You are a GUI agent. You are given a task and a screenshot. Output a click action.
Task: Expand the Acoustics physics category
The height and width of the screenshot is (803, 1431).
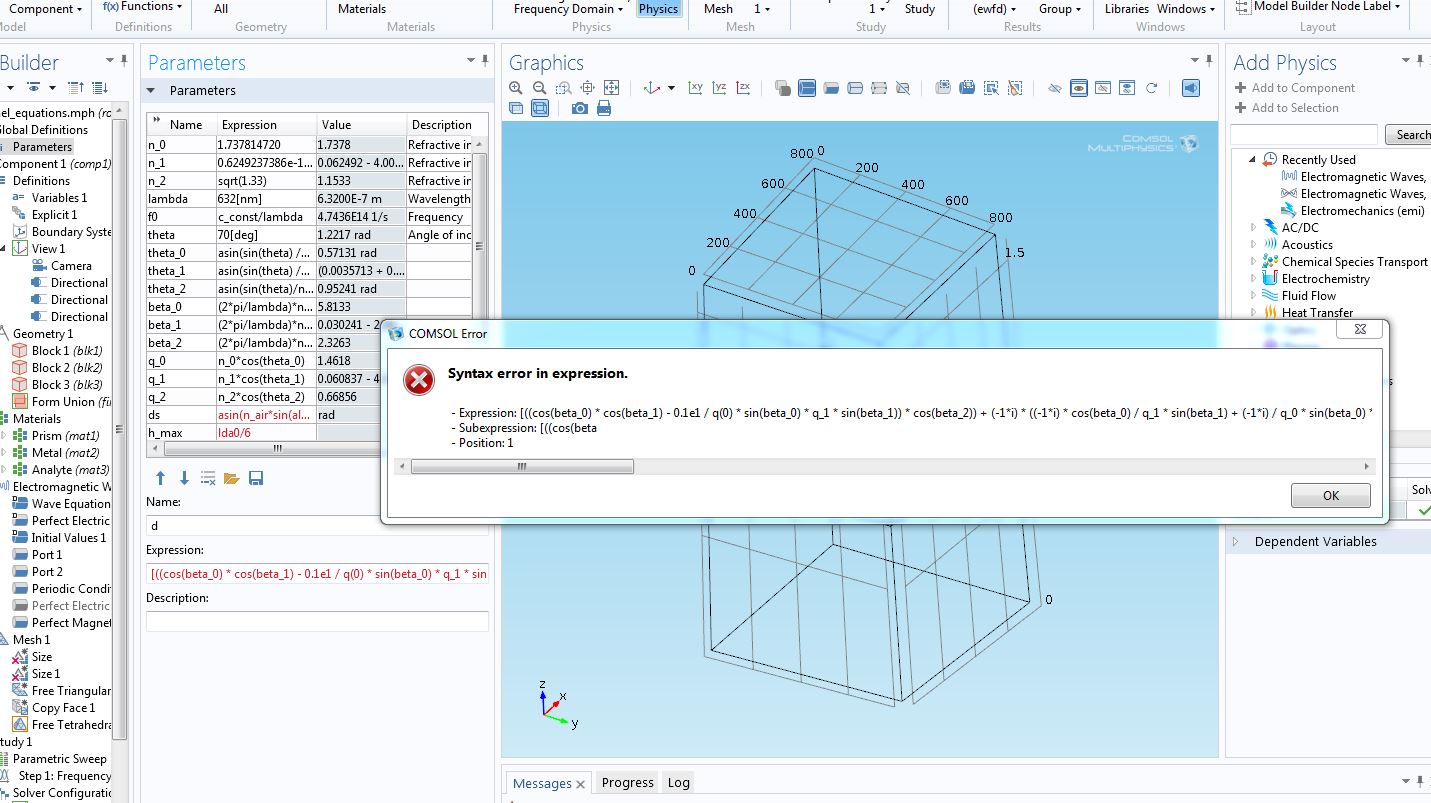point(1253,245)
